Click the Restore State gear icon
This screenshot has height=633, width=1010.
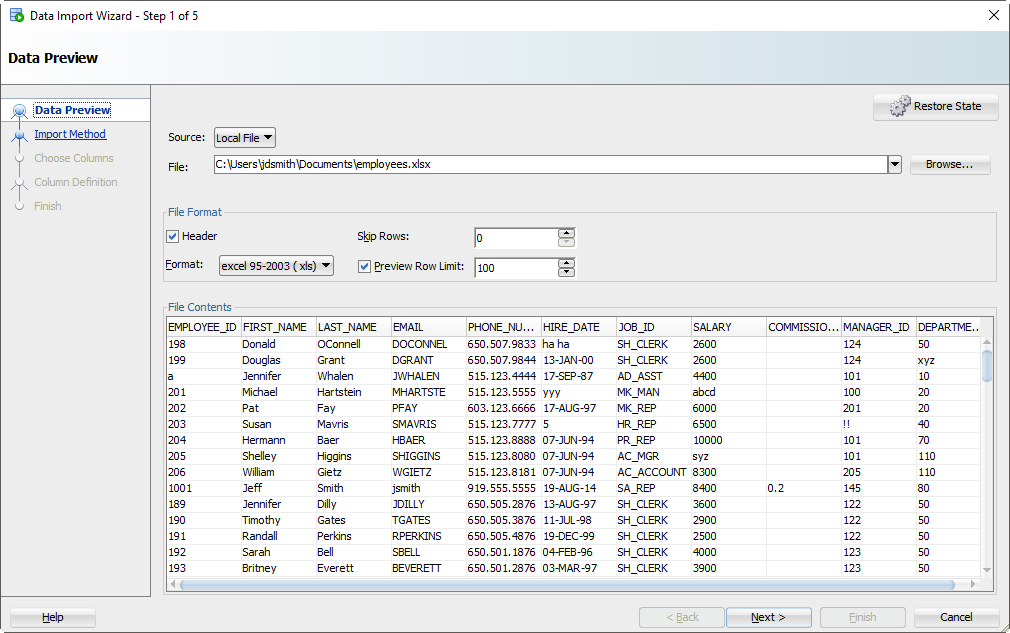click(x=899, y=106)
